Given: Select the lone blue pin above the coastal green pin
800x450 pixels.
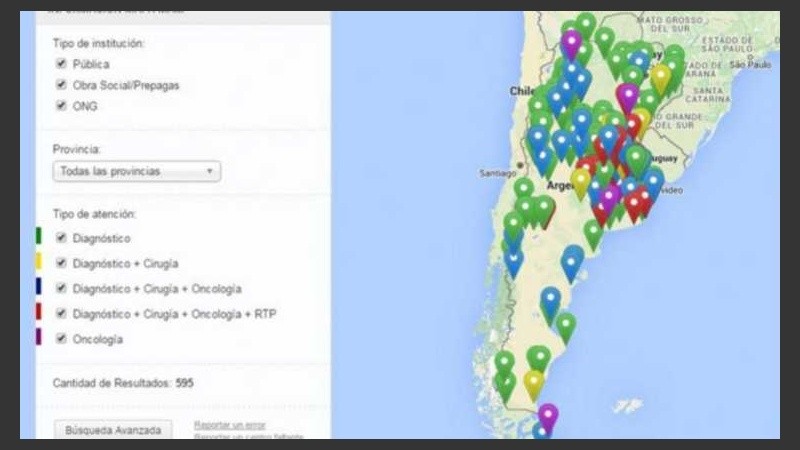Looking at the screenshot, I should click(x=550, y=303).
